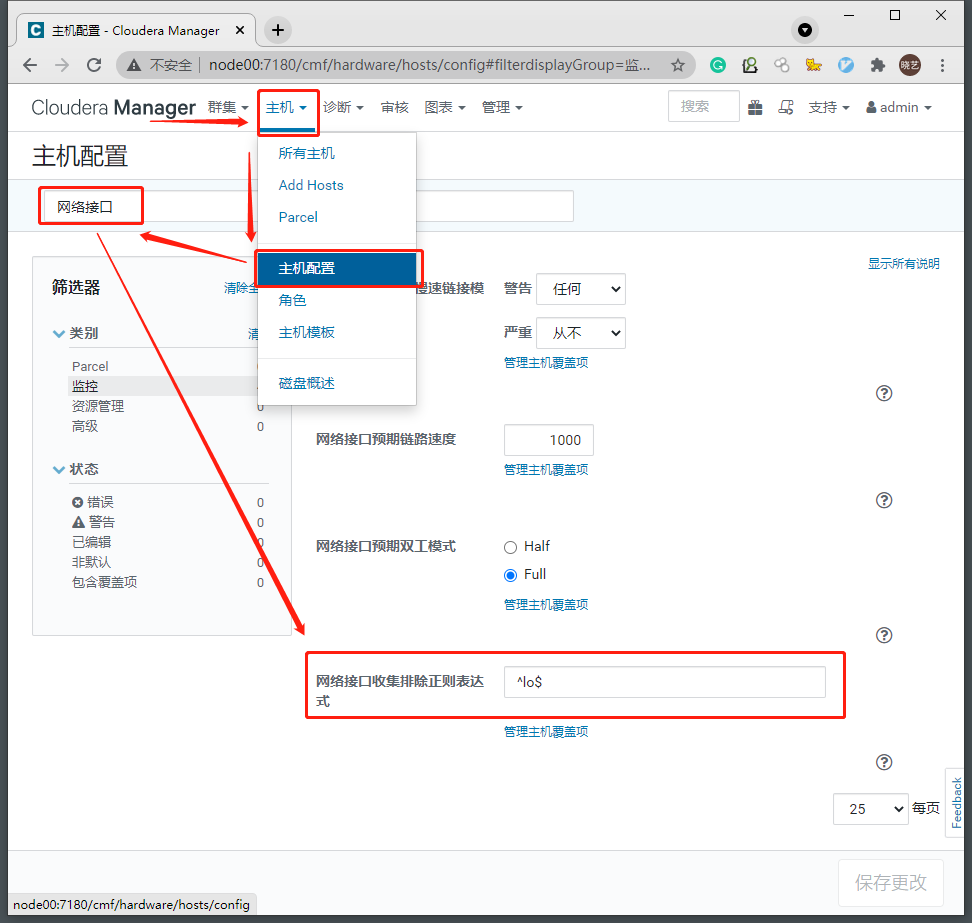This screenshot has height=923, width=972.
Task: Click 管理主机覆盖项 under link speed field
Action: (546, 470)
